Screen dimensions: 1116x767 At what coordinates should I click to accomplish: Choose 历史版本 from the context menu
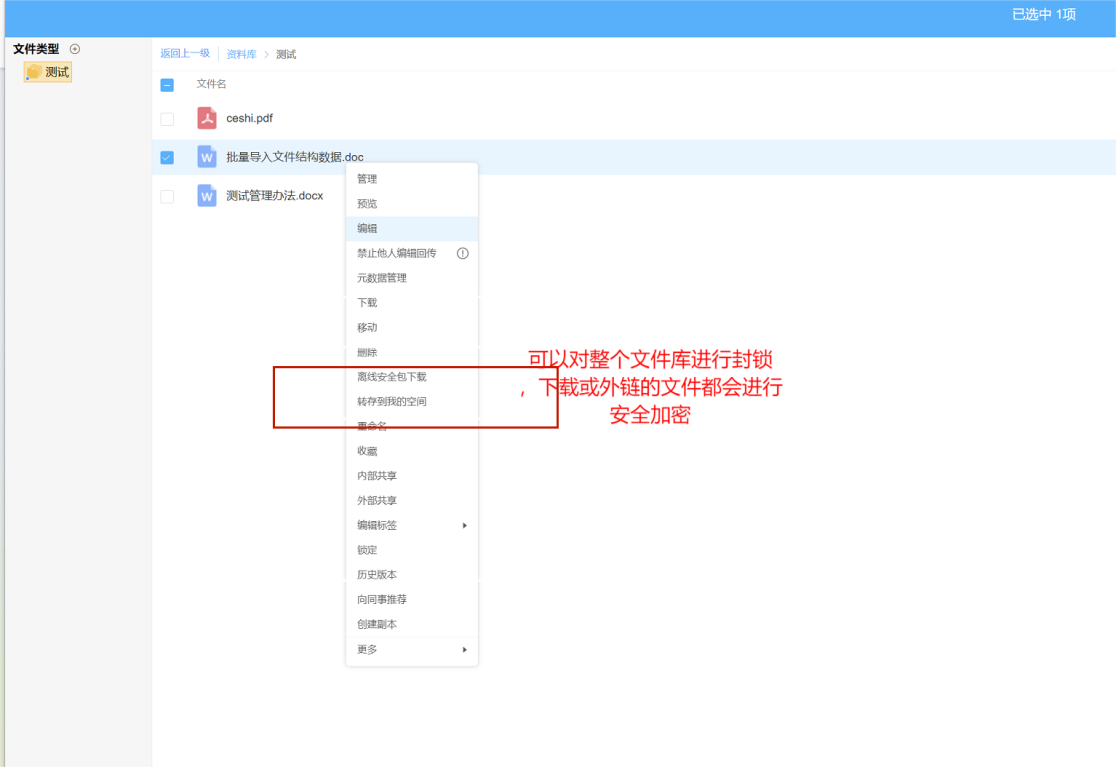coord(377,575)
